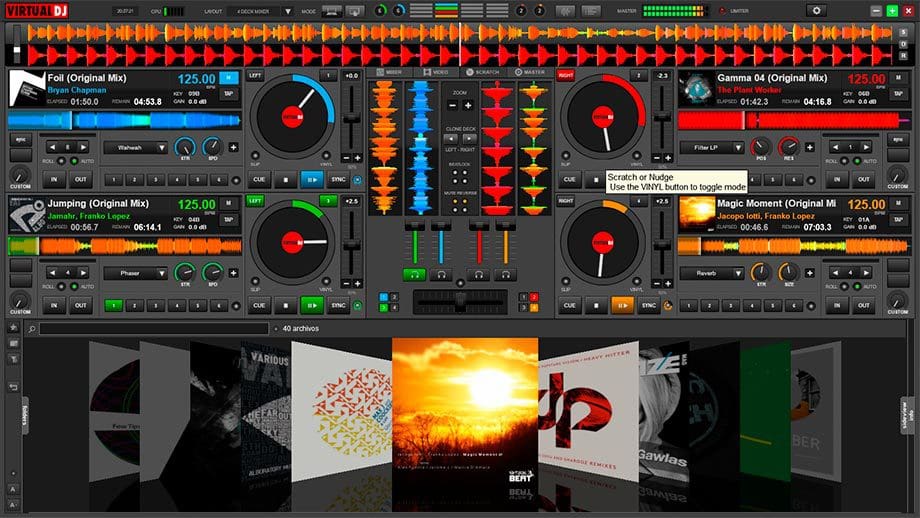Screen dimensions: 920x518
Task: Click the orange icon next to Magic Moment SYNC
Action: click(668, 306)
